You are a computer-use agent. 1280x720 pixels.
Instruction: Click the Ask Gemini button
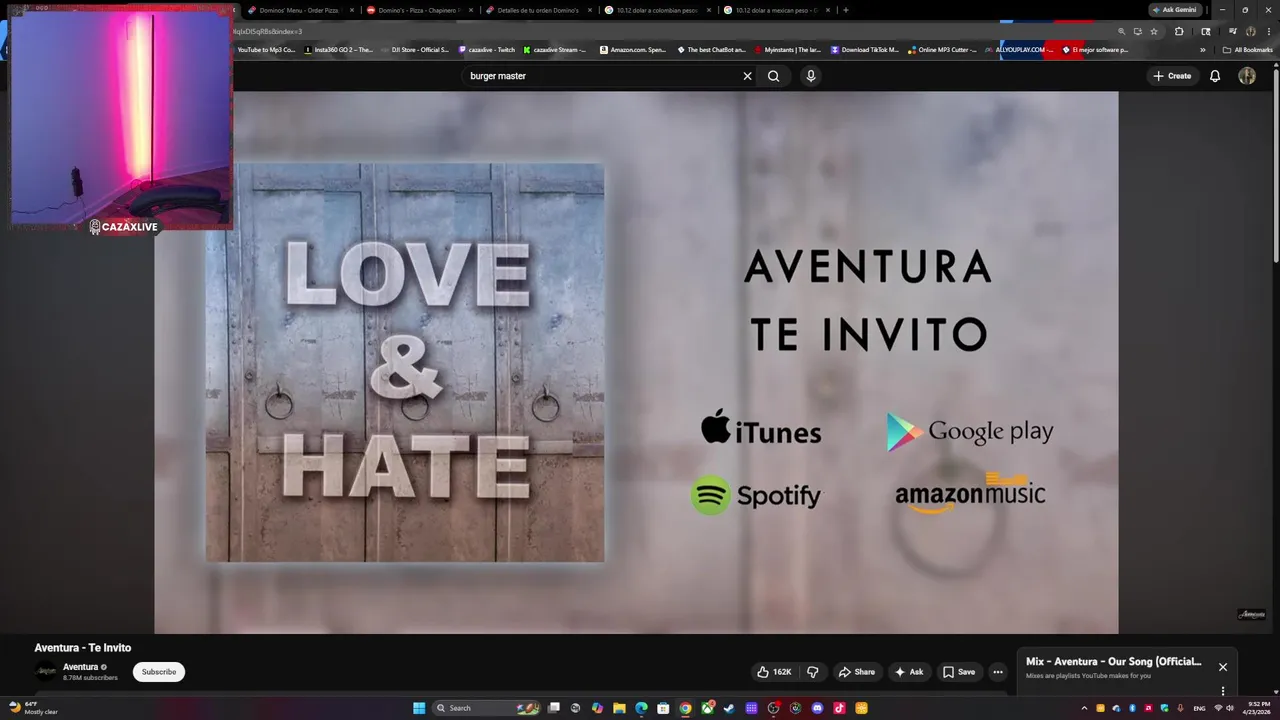(1175, 10)
